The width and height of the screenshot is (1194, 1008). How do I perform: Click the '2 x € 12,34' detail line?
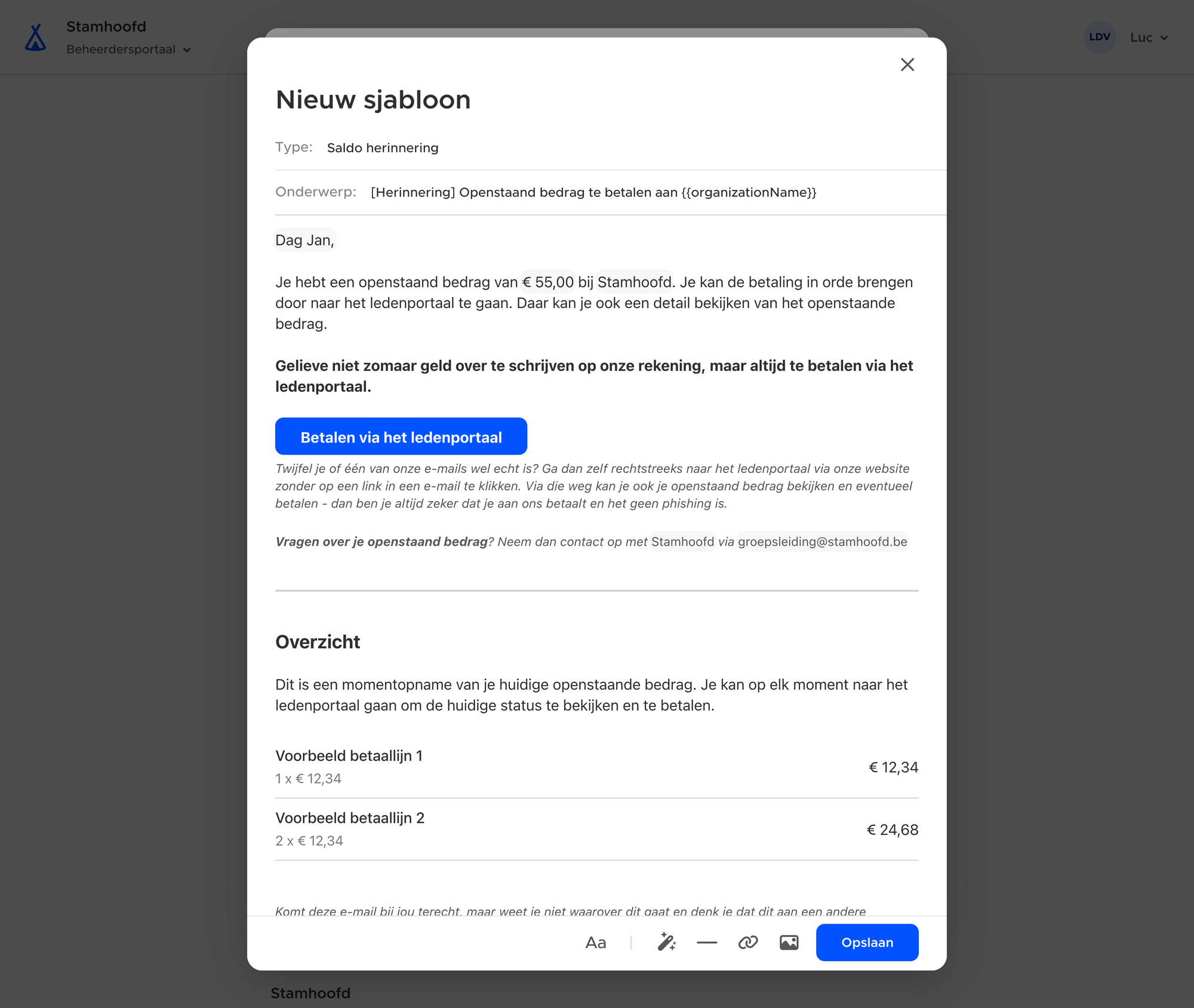pos(309,841)
